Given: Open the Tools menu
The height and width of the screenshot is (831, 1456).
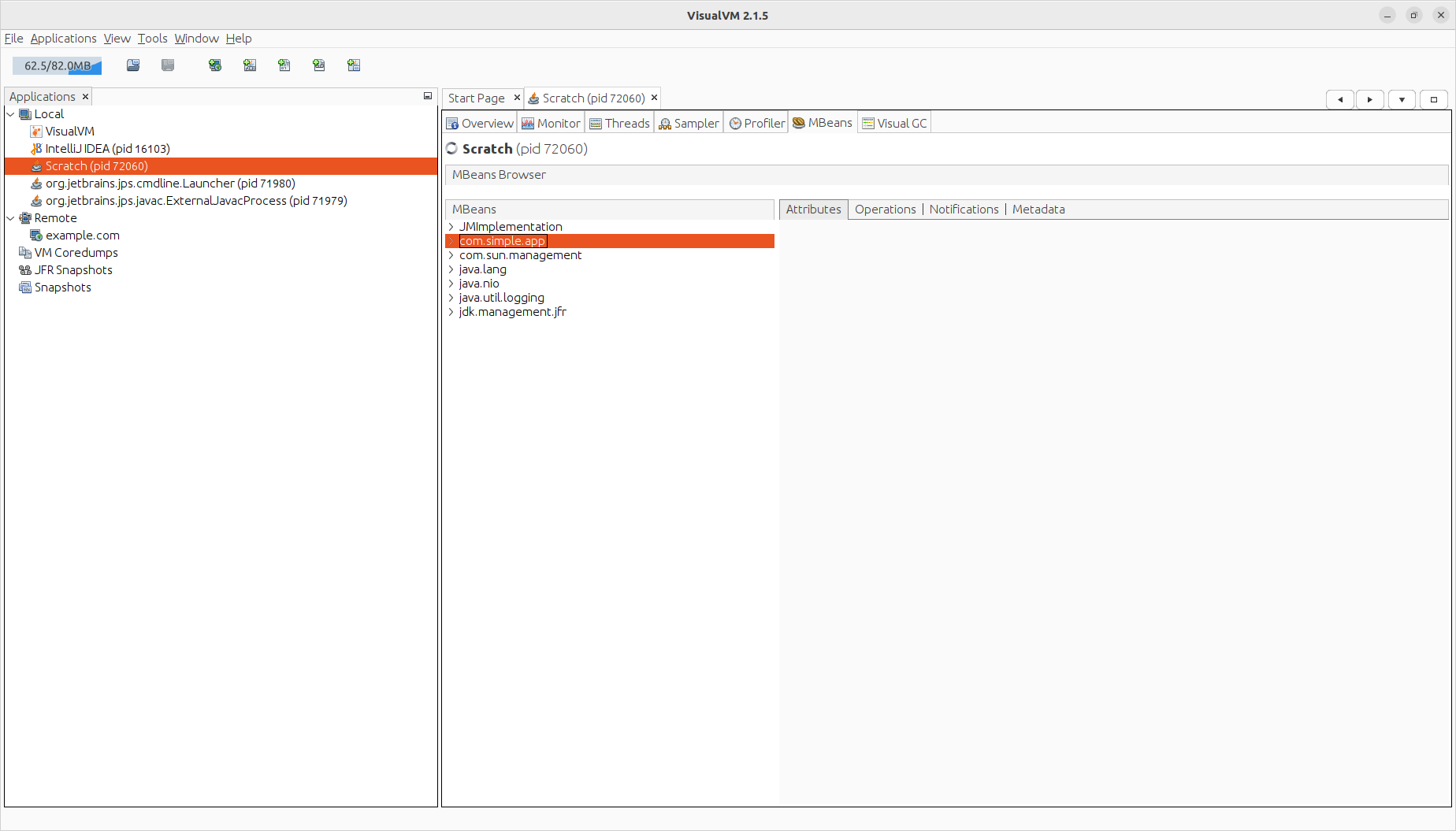Looking at the screenshot, I should 152,39.
